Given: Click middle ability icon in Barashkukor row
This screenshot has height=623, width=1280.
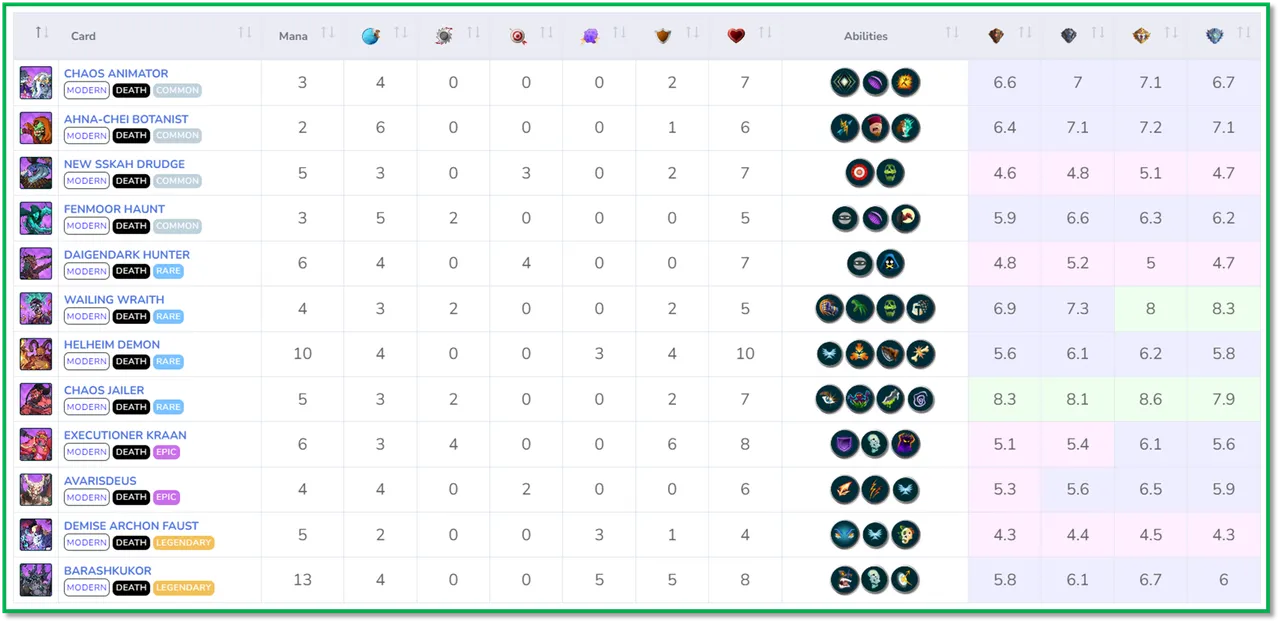Looking at the screenshot, I should pyautogui.click(x=875, y=580).
